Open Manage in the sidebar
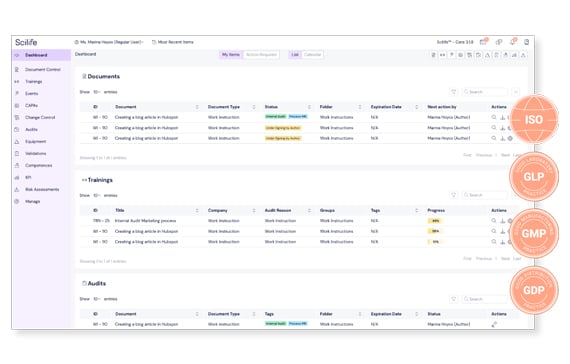 click(x=32, y=201)
